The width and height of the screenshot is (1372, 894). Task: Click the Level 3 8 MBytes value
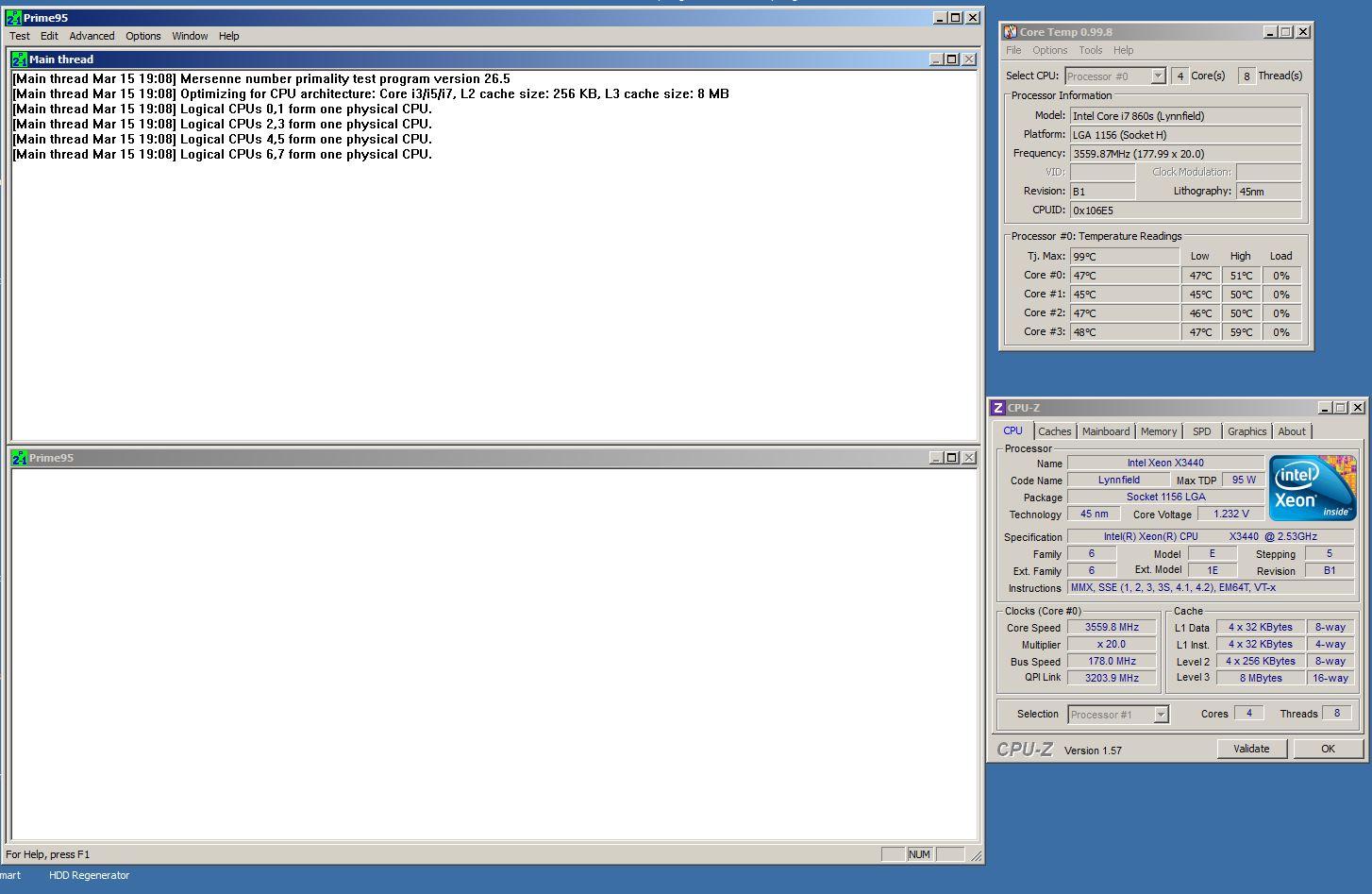[x=1261, y=678]
